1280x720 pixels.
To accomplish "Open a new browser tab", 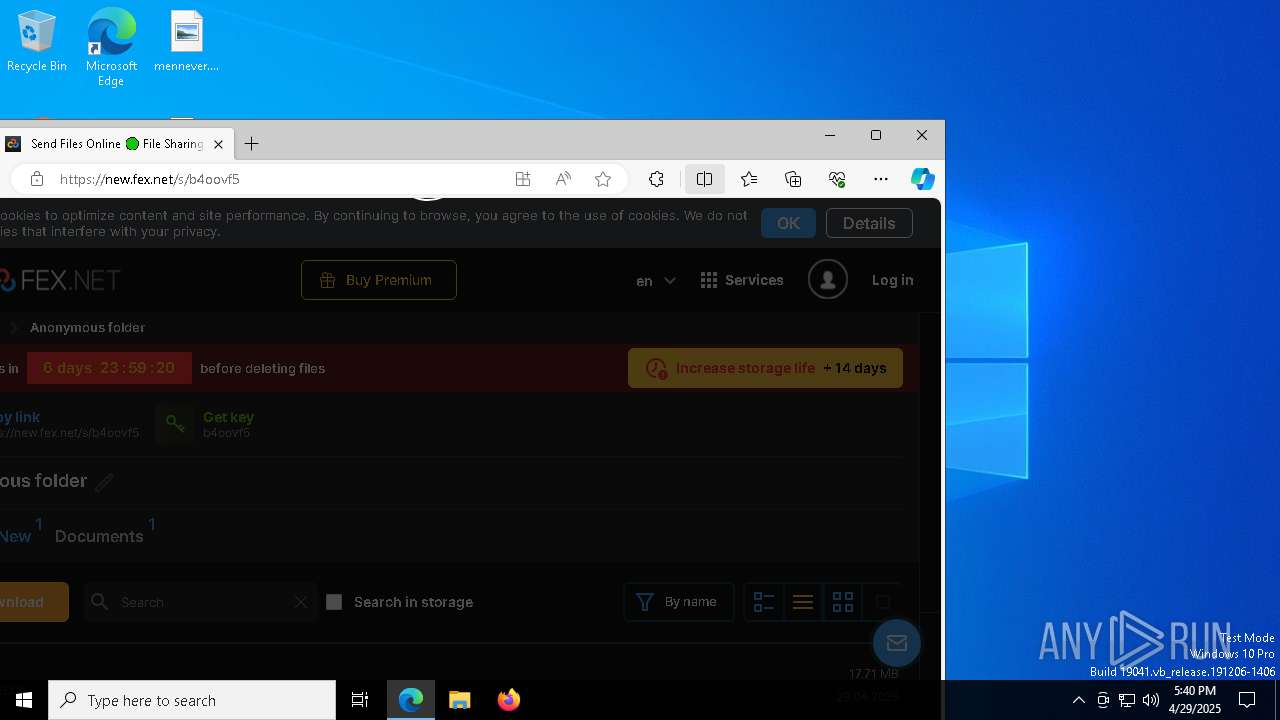I will [251, 144].
